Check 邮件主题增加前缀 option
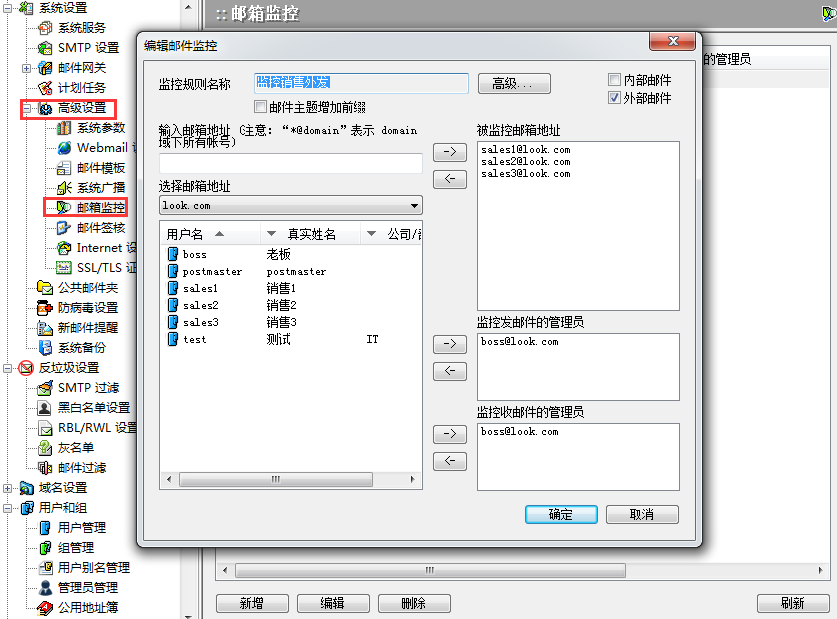Screen dimensions: 837x619 coord(259,106)
